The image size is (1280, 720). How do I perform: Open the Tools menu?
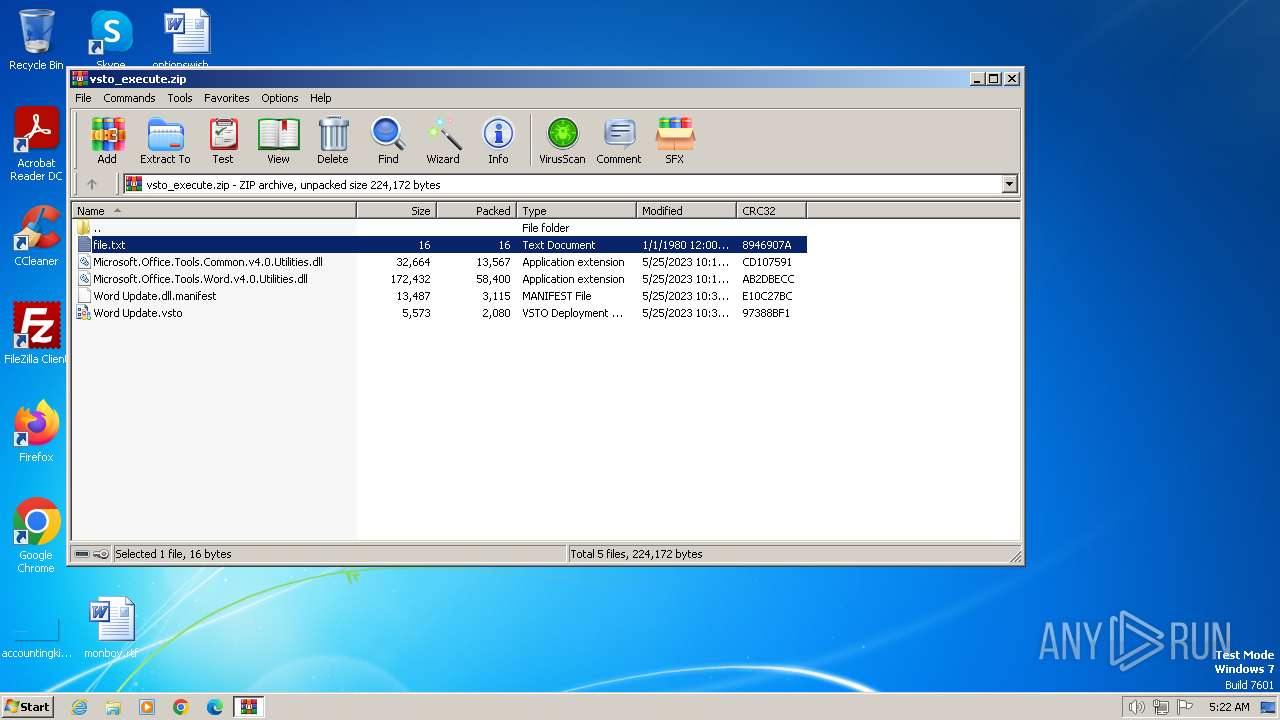click(180, 98)
